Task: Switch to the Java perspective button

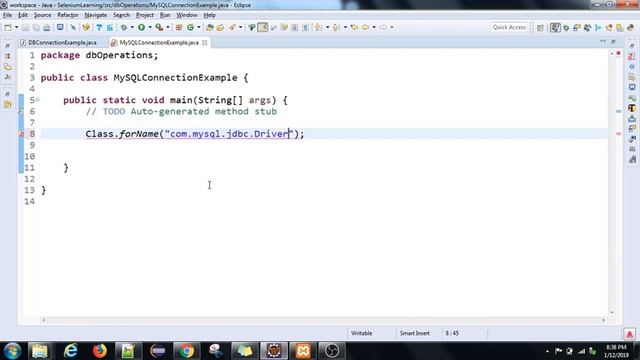Action: click(555, 28)
